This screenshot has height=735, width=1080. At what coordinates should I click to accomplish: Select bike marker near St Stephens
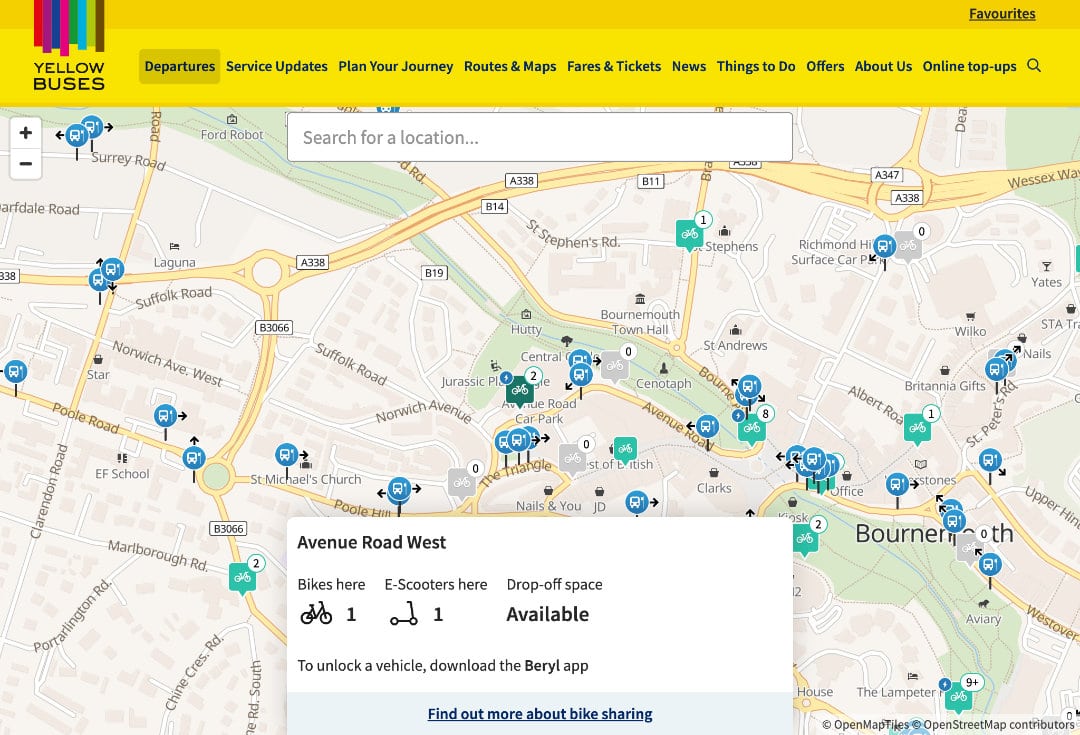tap(689, 234)
